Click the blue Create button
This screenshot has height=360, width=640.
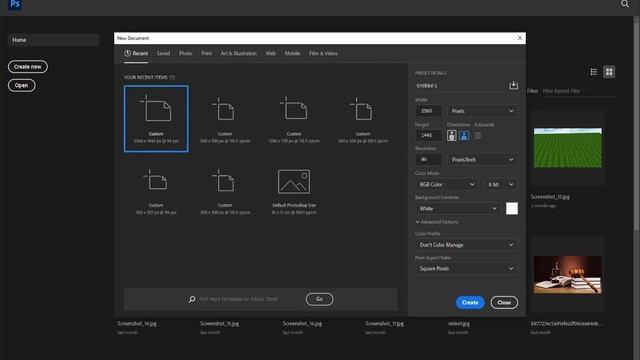[470, 302]
